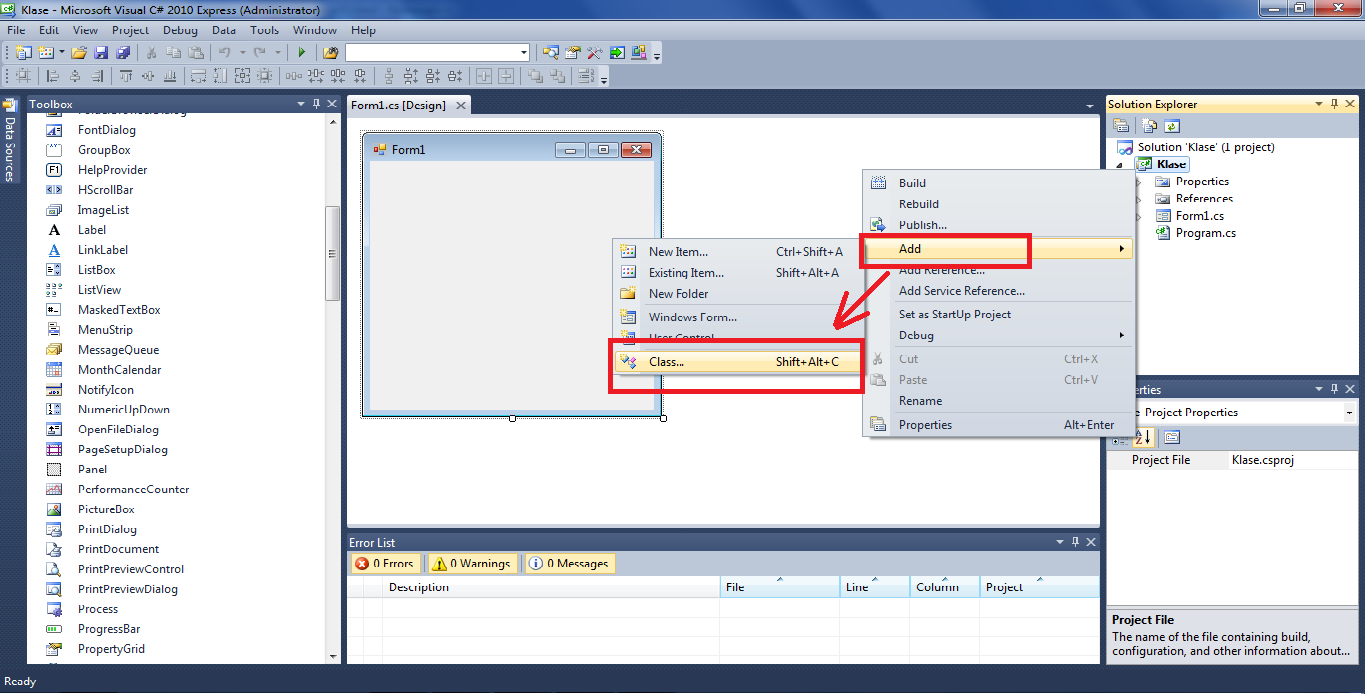Screen dimensions: 1366x695
Task: Click Windows Form... in Add submenu
Action: 737,317
